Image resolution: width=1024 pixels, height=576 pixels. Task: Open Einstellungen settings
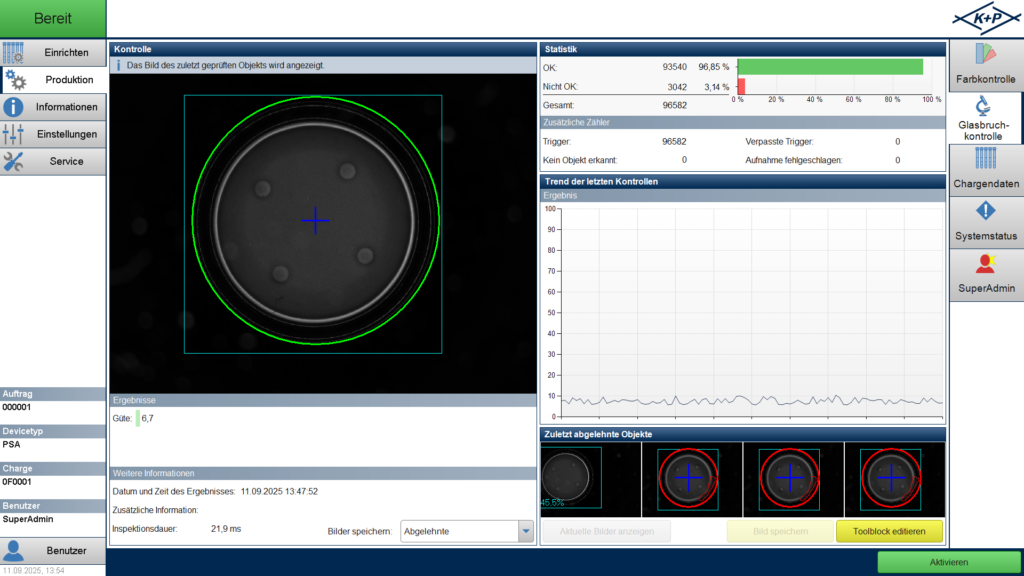coord(53,134)
